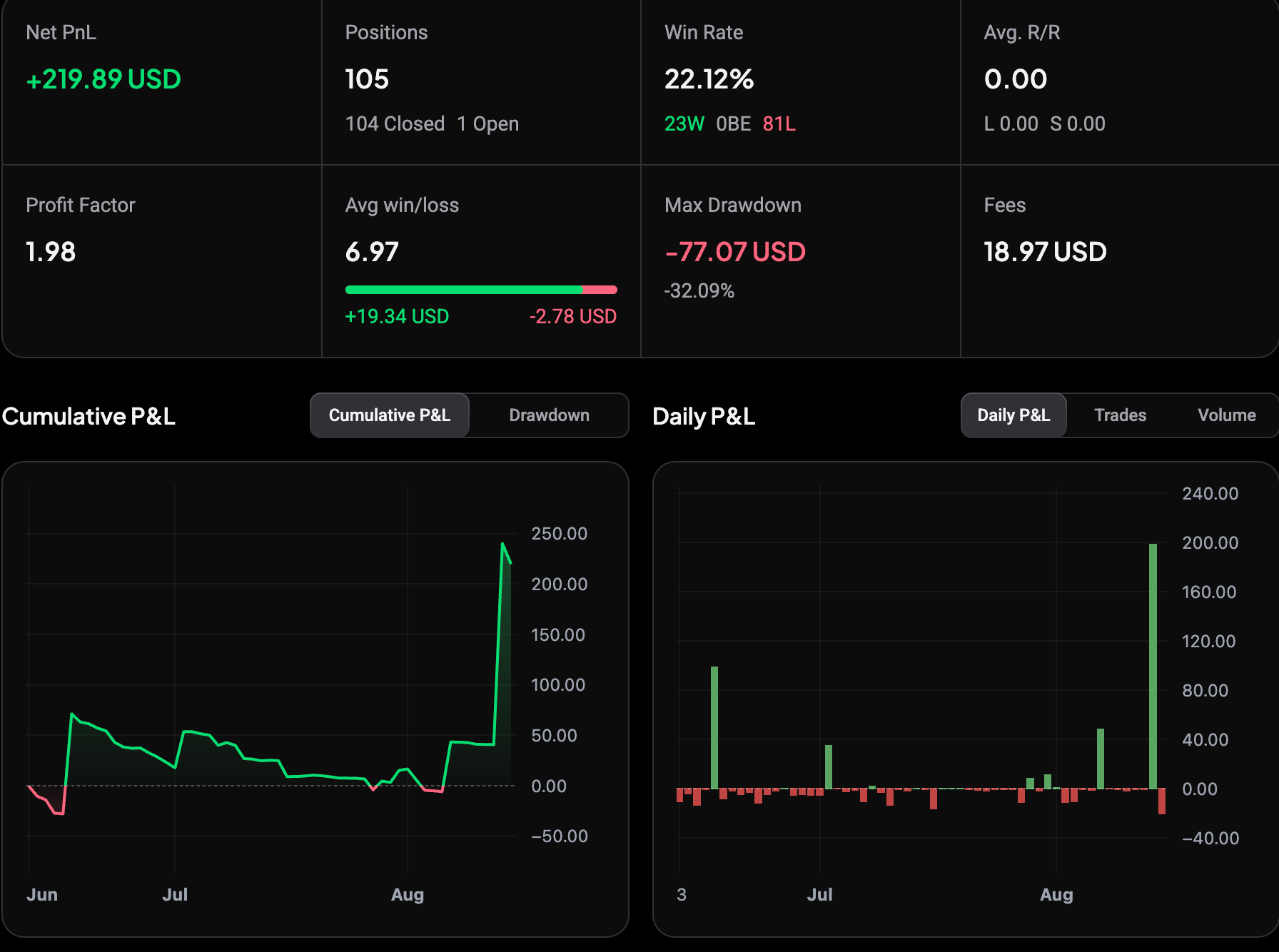Select the Daily P&L tab

(1013, 415)
